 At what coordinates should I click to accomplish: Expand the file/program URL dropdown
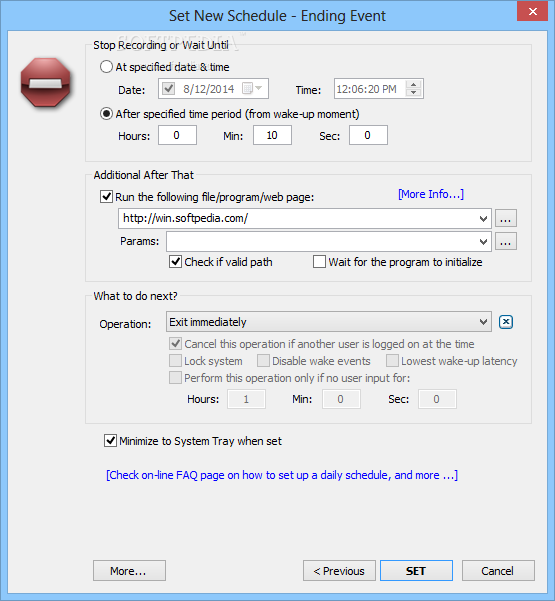[483, 218]
